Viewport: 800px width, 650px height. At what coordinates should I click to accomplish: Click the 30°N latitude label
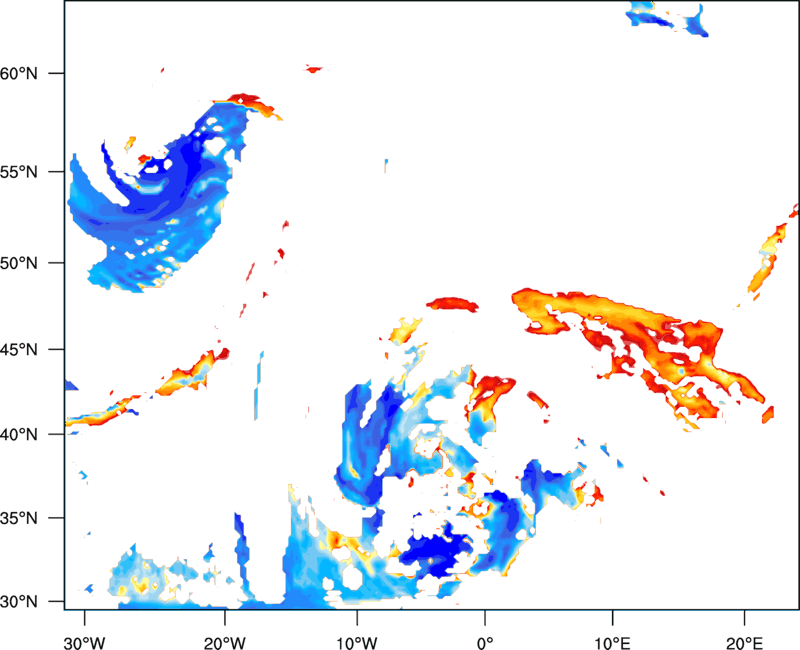pyautogui.click(x=19, y=602)
